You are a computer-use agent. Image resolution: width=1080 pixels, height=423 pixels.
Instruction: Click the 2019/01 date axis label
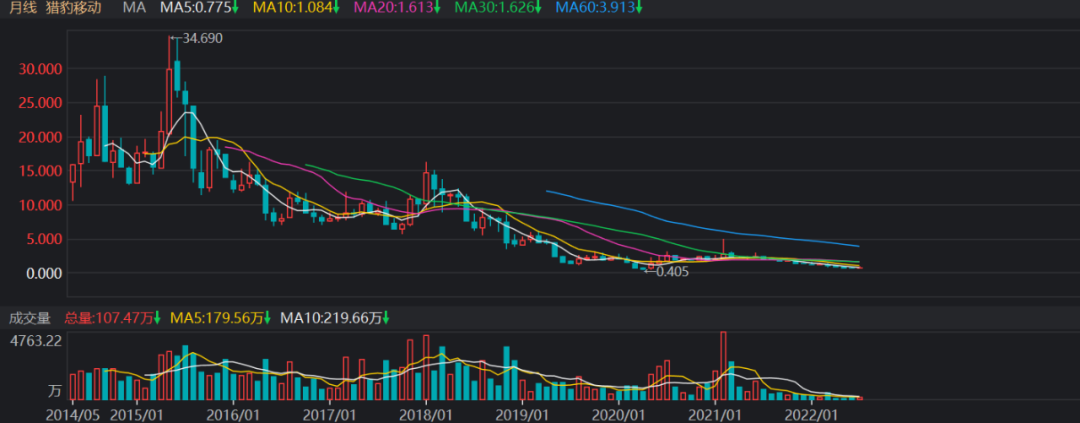(523, 416)
